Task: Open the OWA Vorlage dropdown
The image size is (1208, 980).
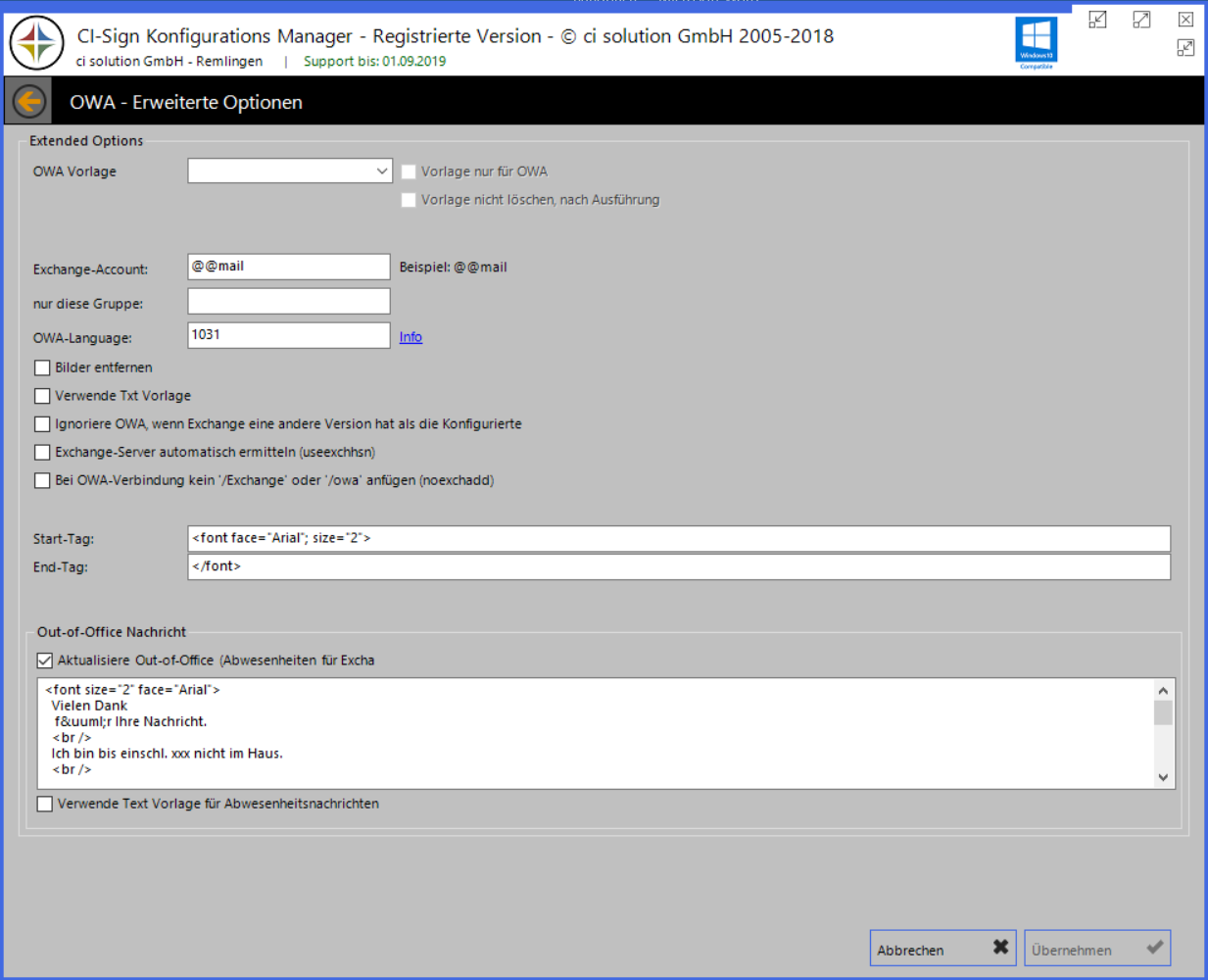Action: [x=384, y=170]
